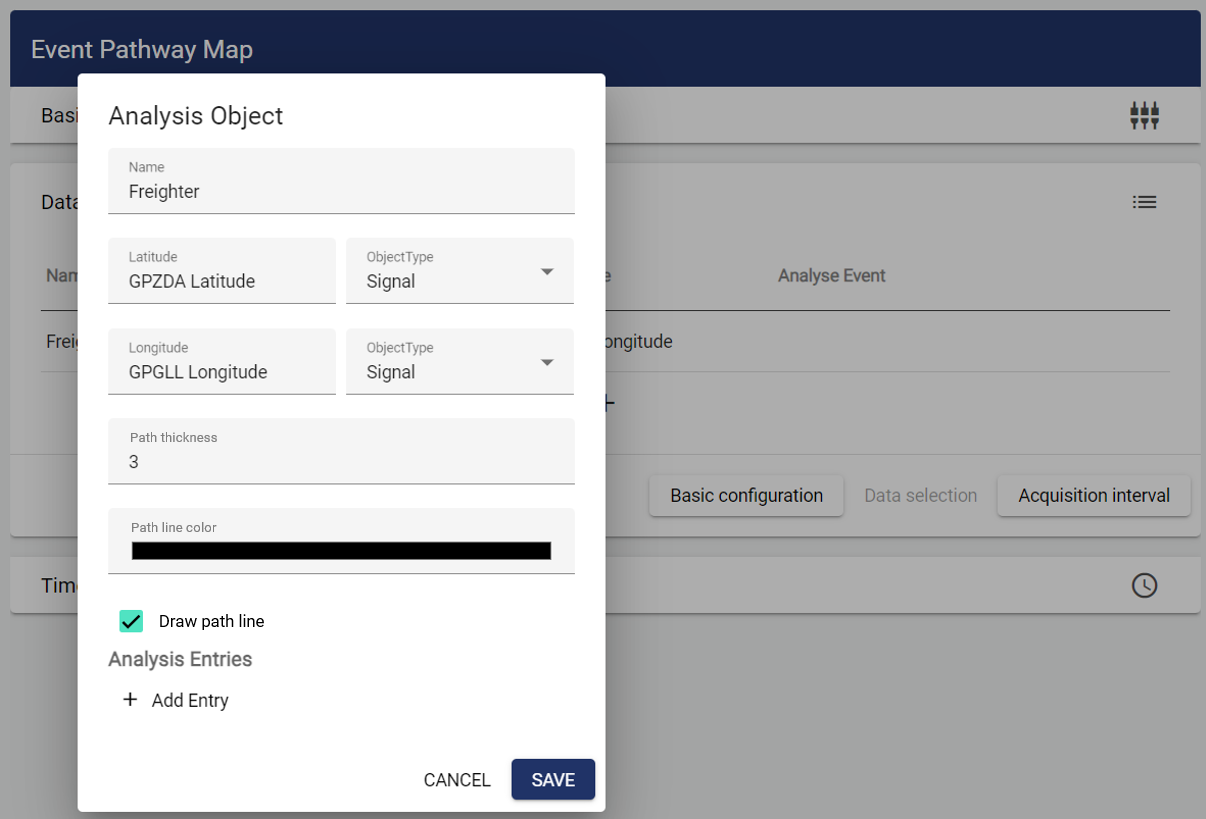Open the ObjectType dropdown next to Latitude
Viewport: 1206px width, 819px height.
pos(460,272)
